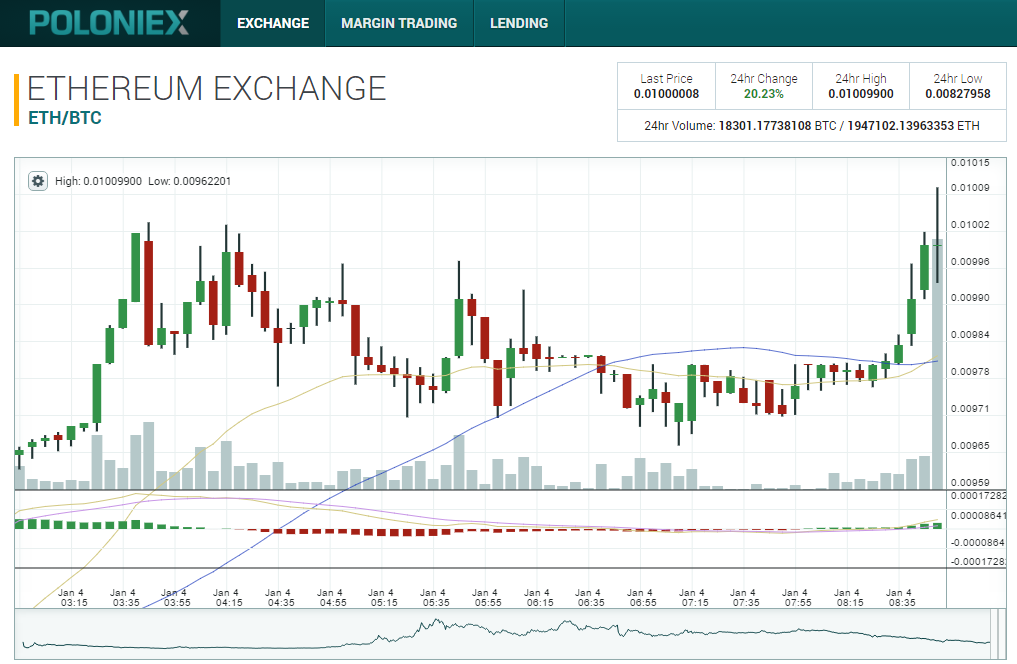
Task: Select the Jan 4 04:35 time label
Action: pyautogui.click(x=280, y=597)
